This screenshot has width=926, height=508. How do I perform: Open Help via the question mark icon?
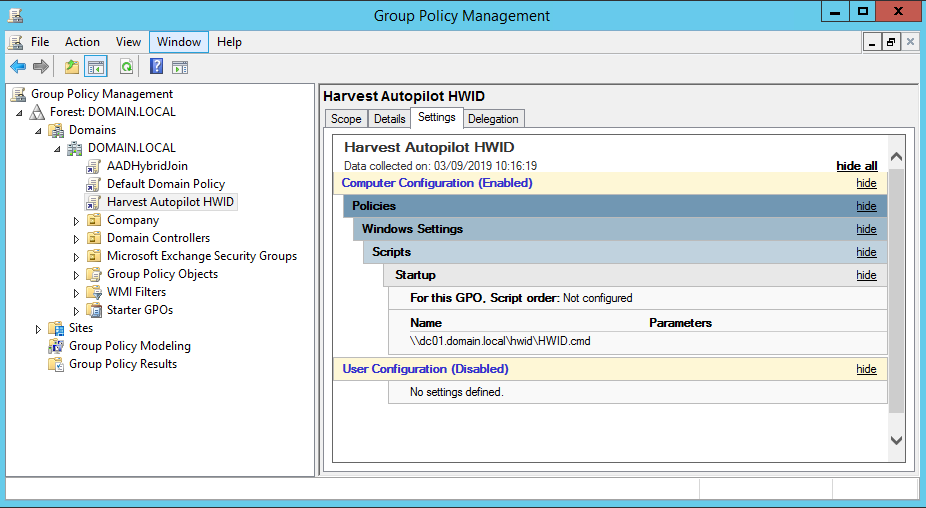[x=156, y=66]
